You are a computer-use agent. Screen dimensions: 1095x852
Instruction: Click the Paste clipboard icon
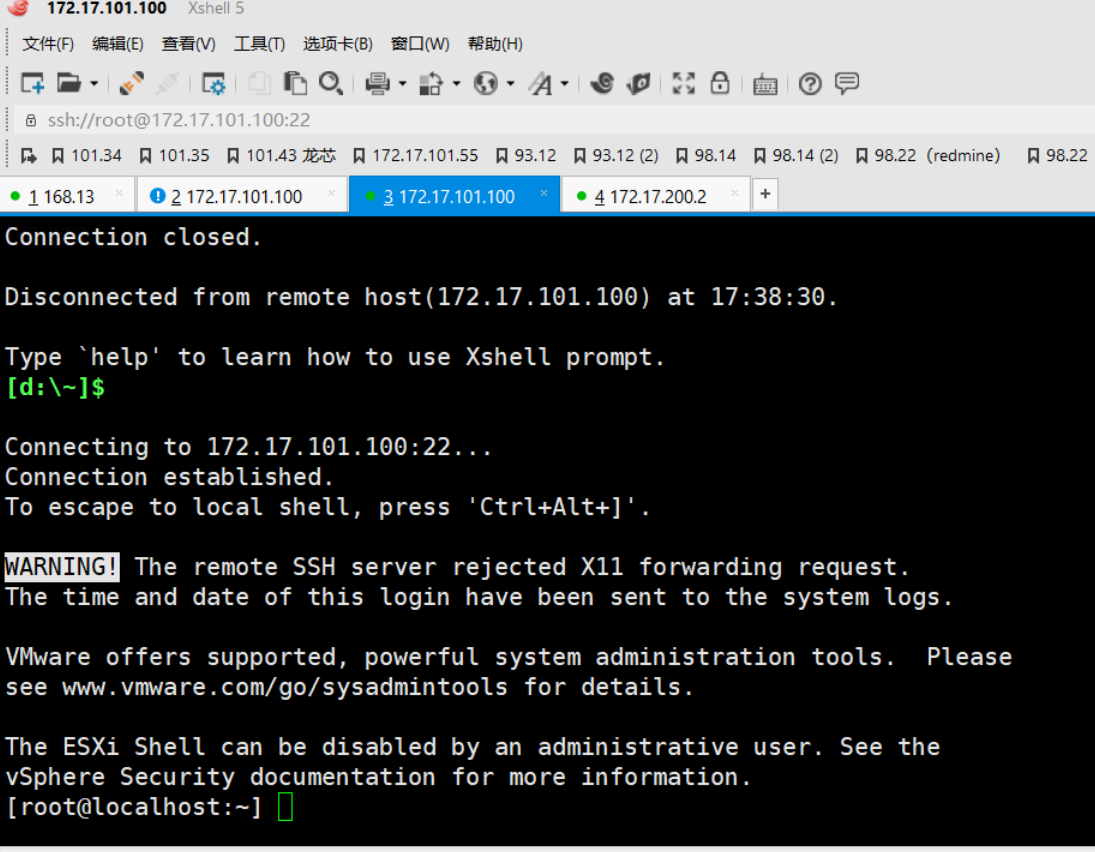295,84
